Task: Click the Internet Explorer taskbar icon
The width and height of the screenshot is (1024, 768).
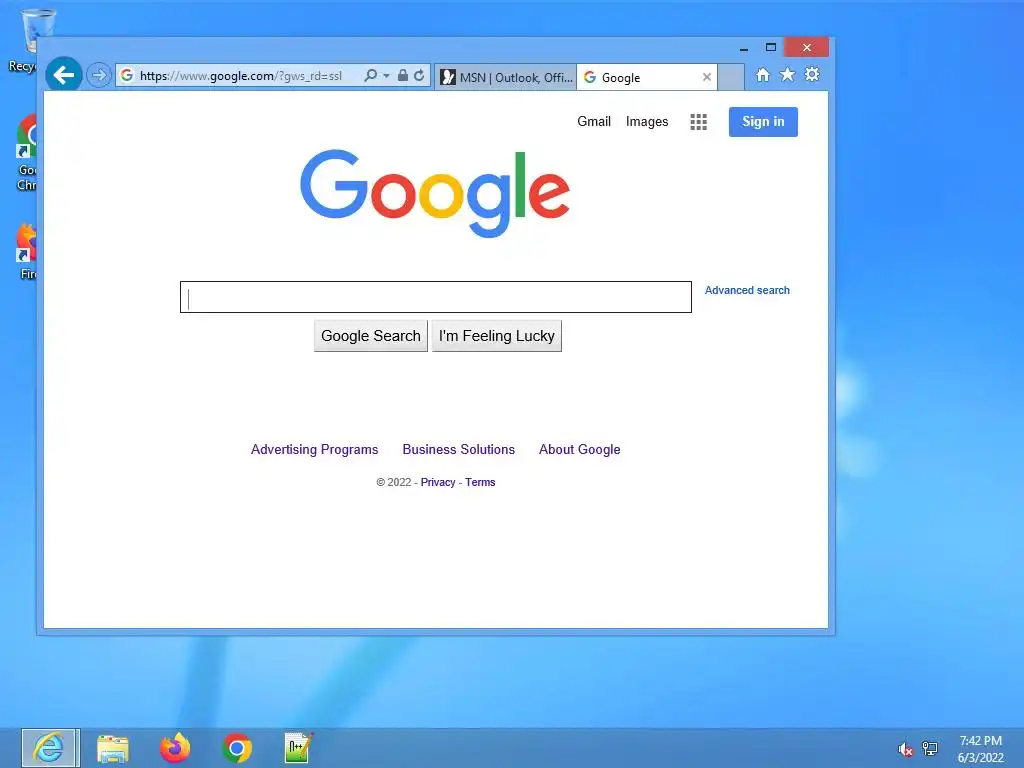Action: click(x=50, y=748)
